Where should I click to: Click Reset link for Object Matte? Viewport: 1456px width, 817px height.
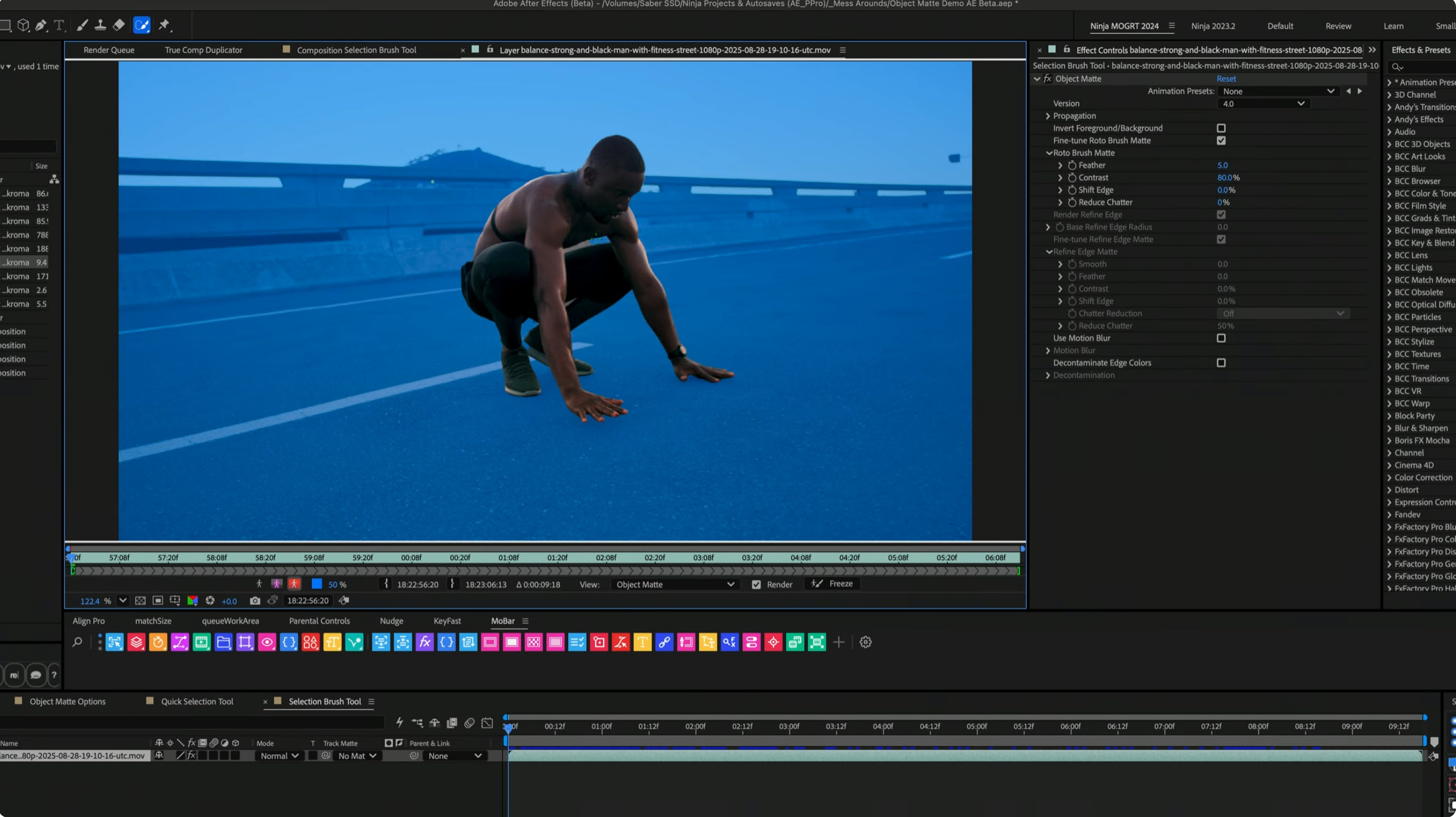(1226, 79)
